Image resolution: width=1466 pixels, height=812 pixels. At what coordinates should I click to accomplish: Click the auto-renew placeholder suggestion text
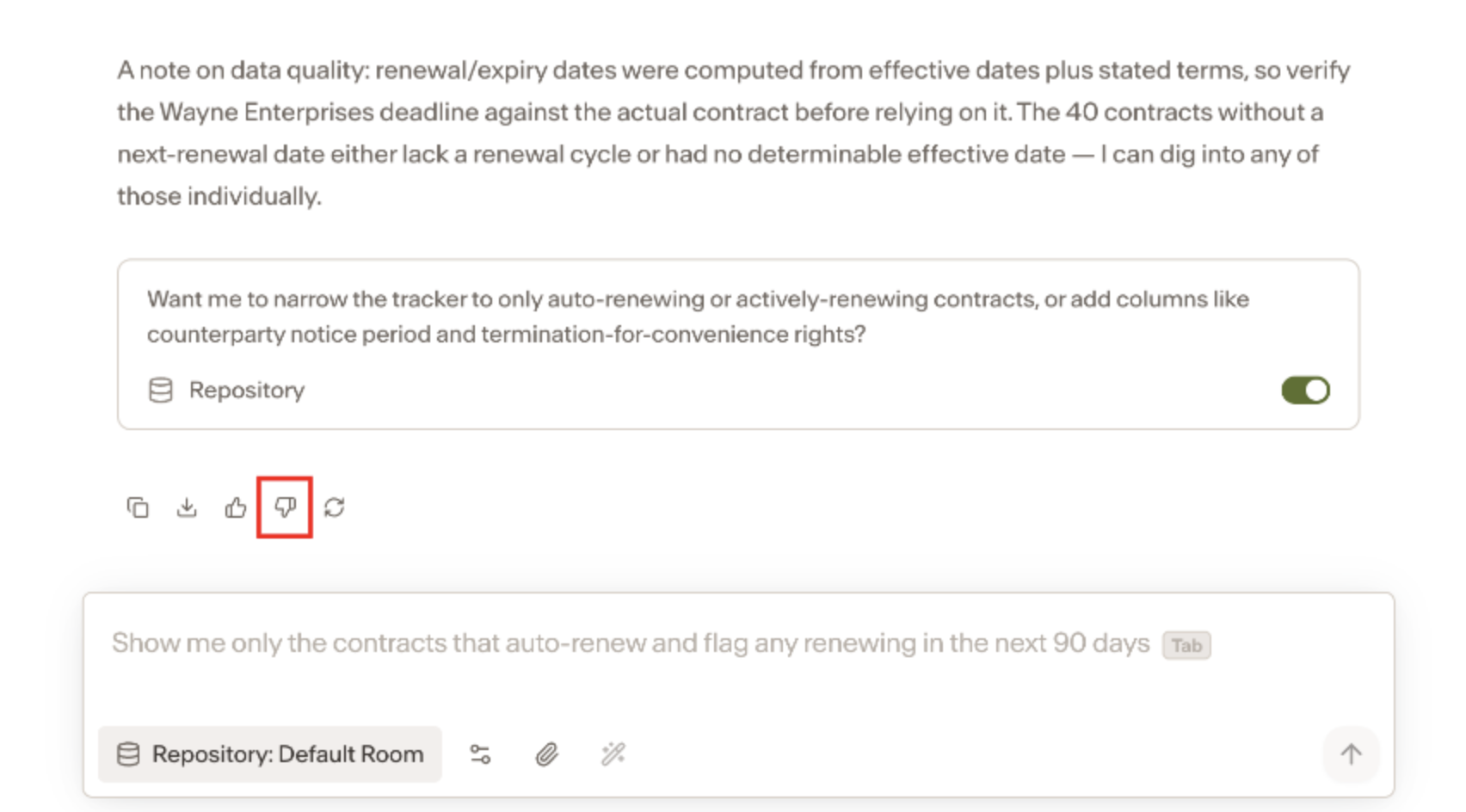coord(631,643)
